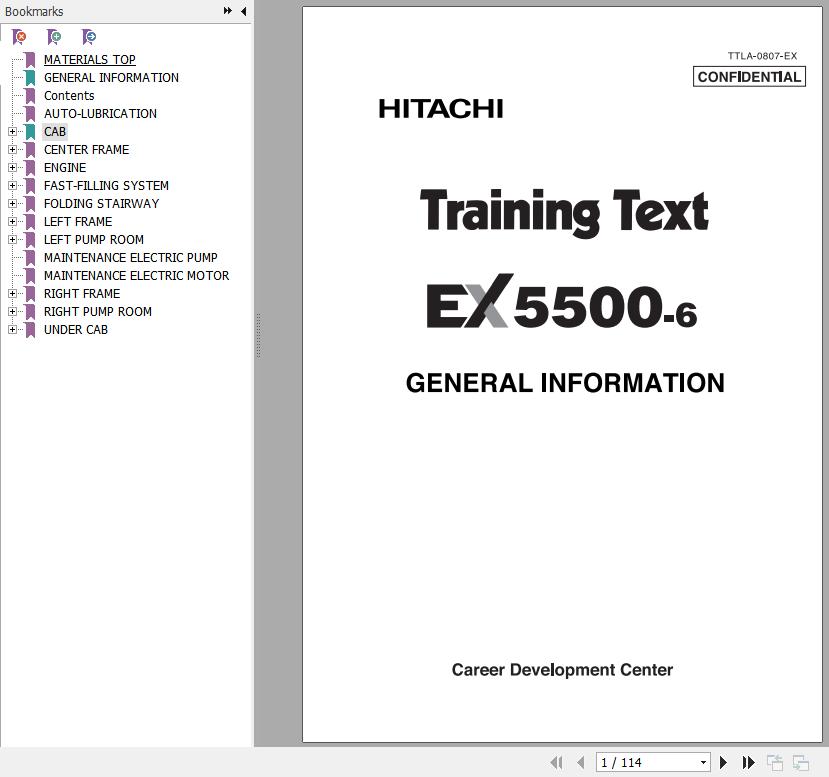Jump to last page button
Image resolution: width=829 pixels, height=777 pixels.
tap(748, 762)
